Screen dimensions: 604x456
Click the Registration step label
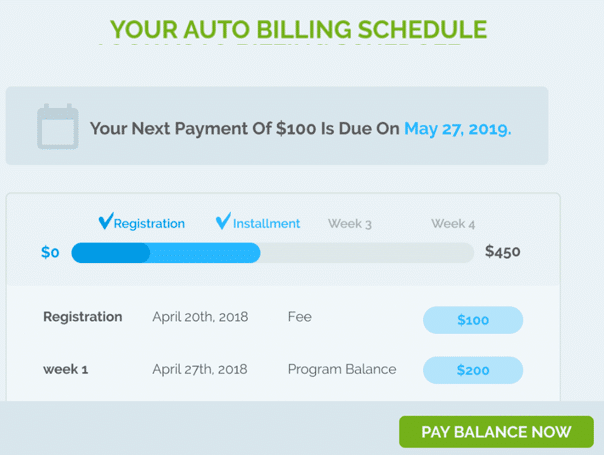pos(149,224)
